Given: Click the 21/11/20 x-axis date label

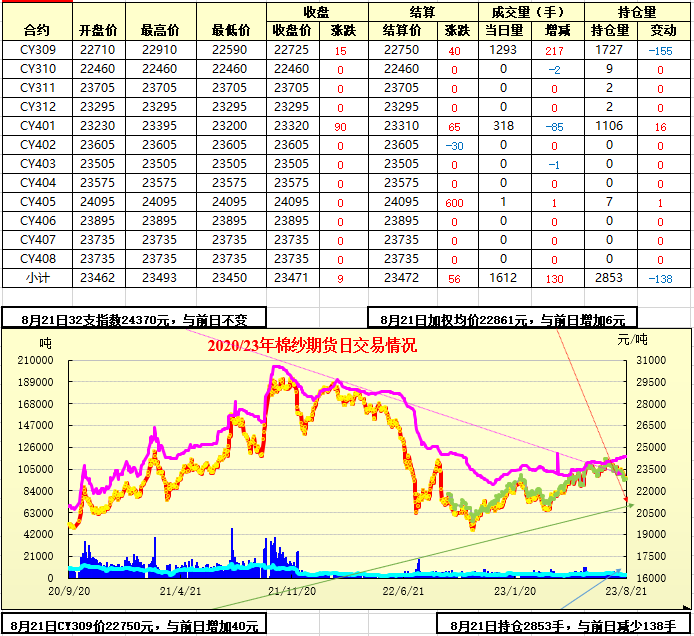Looking at the screenshot, I should click(x=293, y=591).
